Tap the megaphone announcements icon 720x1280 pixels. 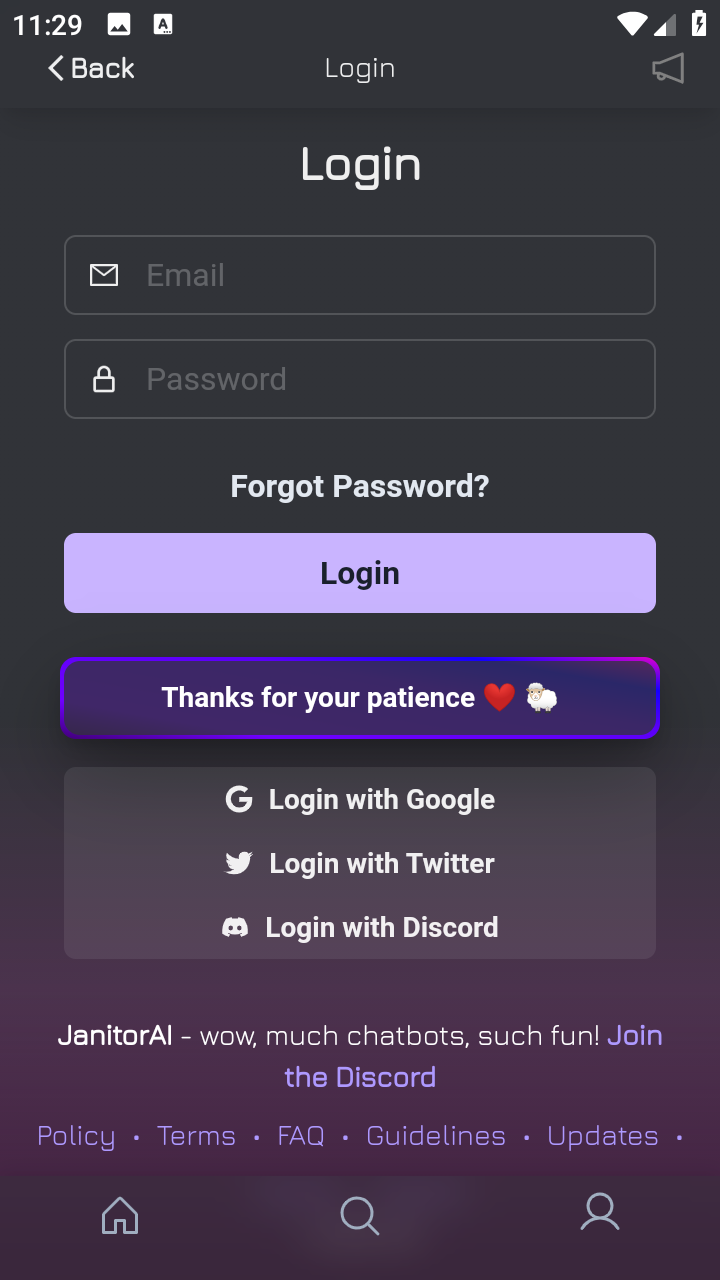(668, 68)
